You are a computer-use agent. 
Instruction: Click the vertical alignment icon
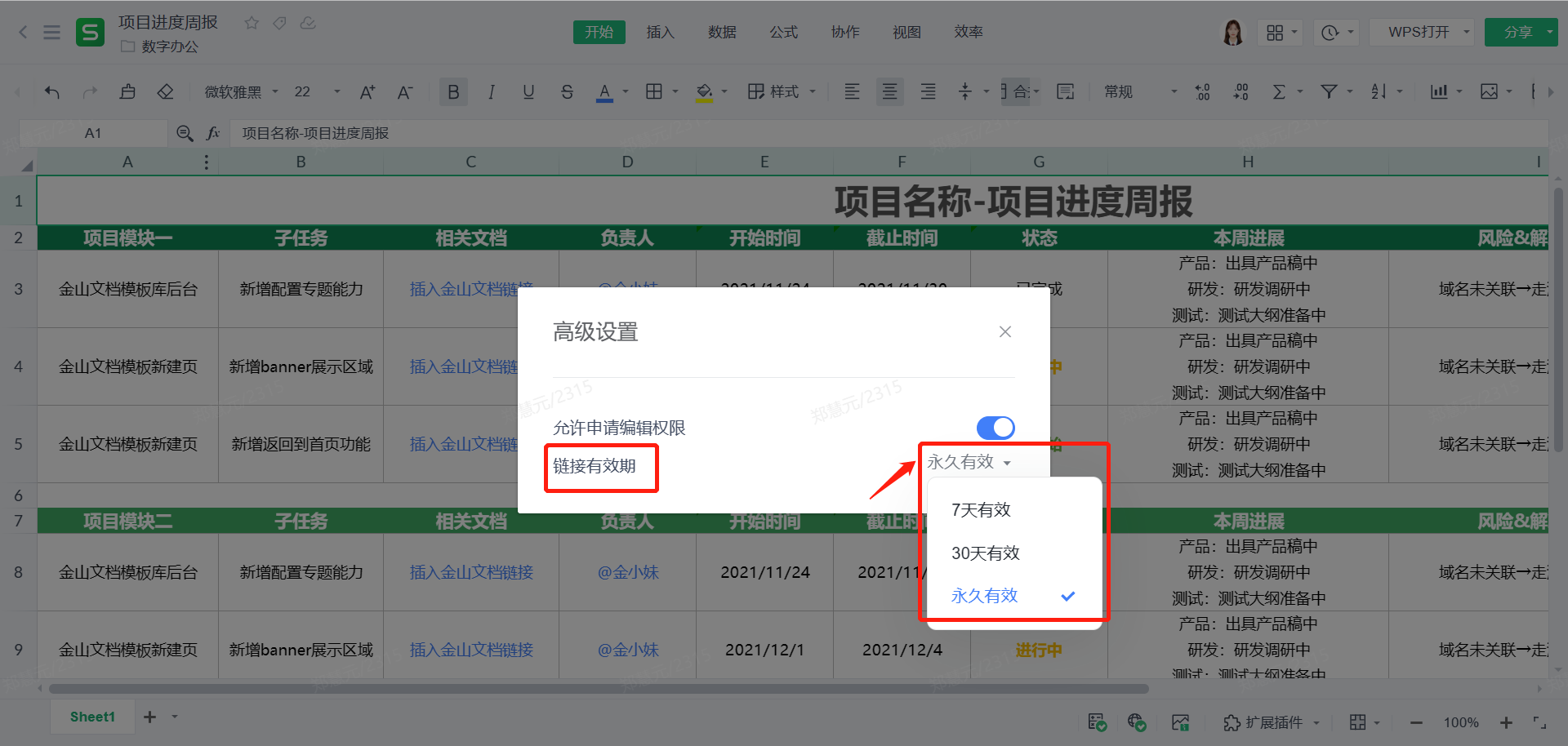pyautogui.click(x=965, y=91)
